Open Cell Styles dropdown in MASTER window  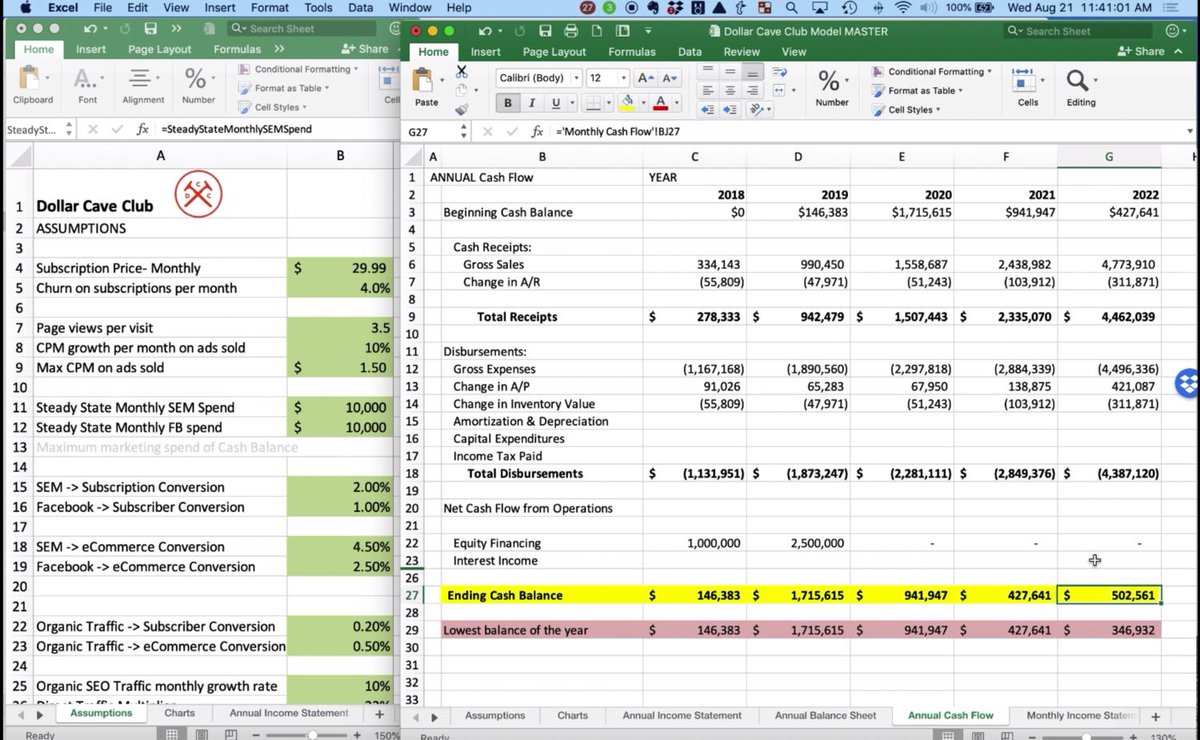coord(906,109)
